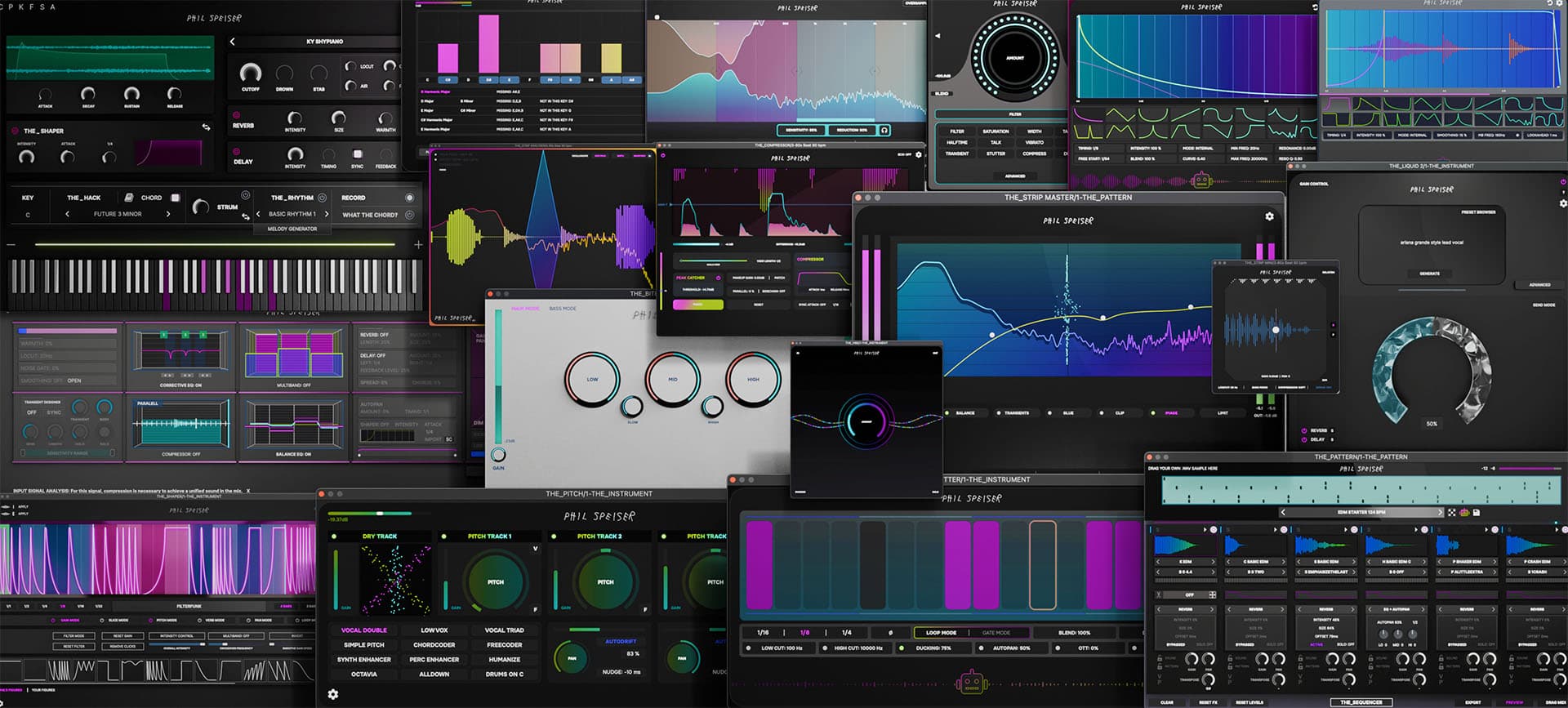Select previous rhythm before BASIC RHYTHM 1
The width and height of the screenshot is (1568, 708).
(258, 214)
